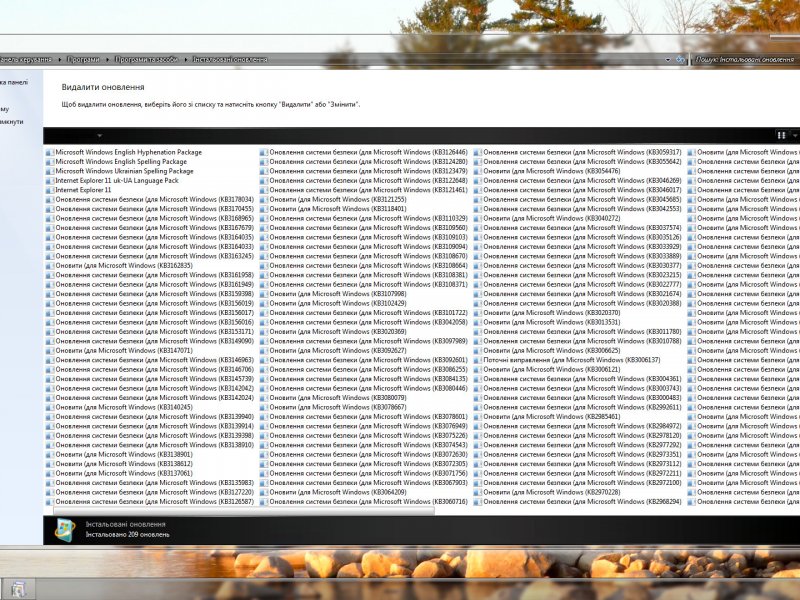Click the icon of security update KB3156019
The image size is (800, 600).
pos(50,303)
